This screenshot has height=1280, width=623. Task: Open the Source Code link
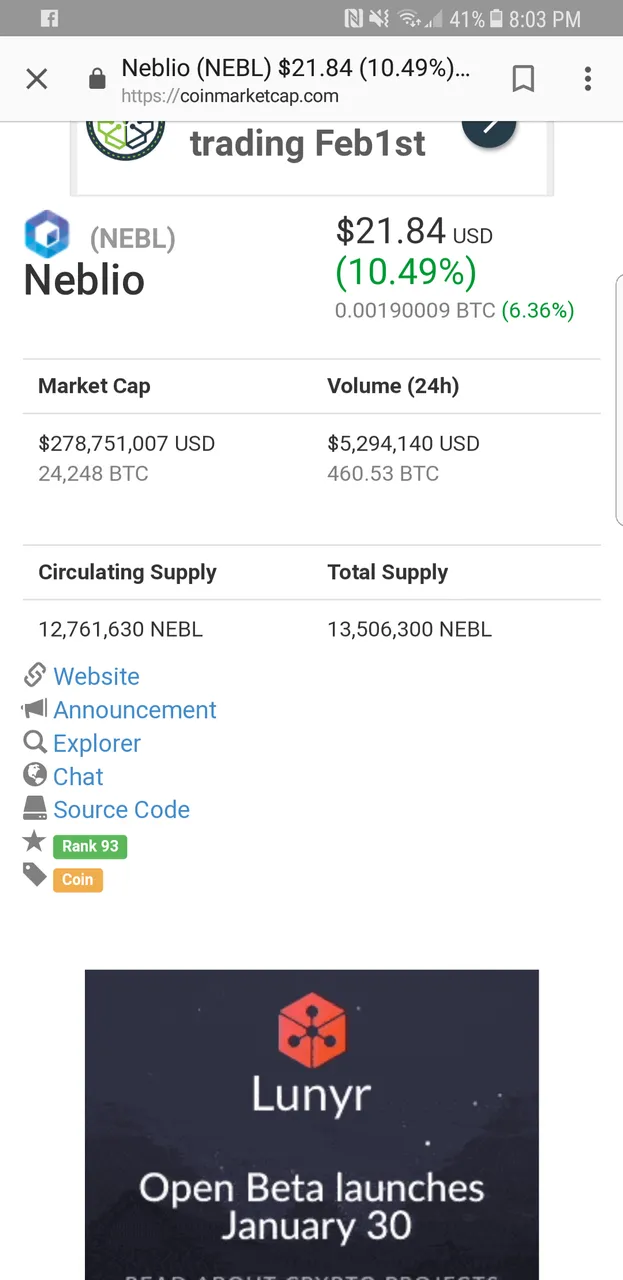point(121,810)
